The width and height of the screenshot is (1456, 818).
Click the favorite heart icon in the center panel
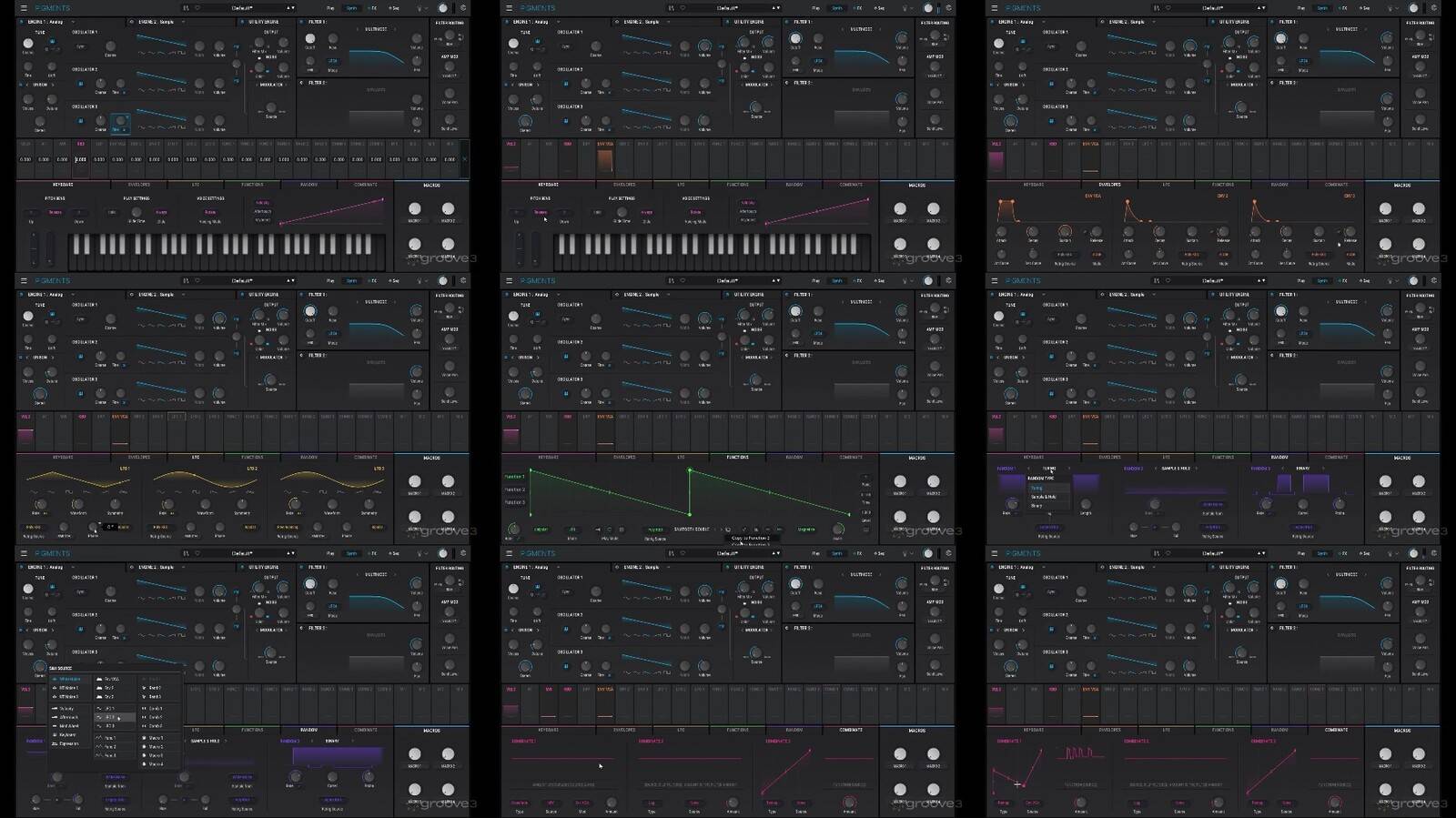682,281
